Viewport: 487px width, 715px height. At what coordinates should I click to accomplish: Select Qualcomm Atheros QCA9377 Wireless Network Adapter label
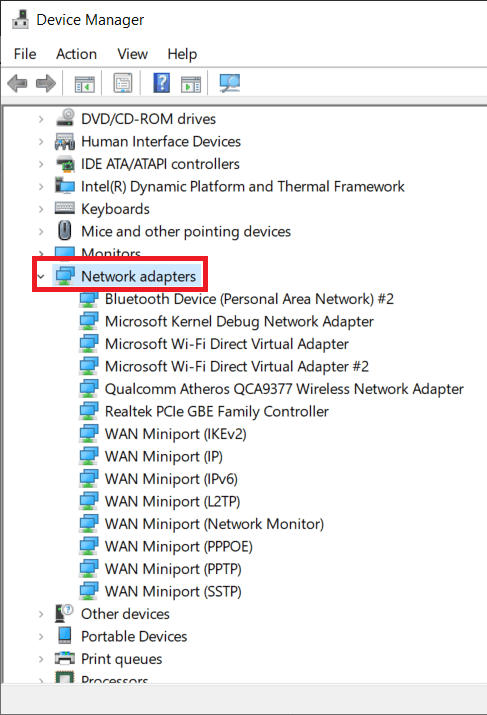click(x=284, y=389)
